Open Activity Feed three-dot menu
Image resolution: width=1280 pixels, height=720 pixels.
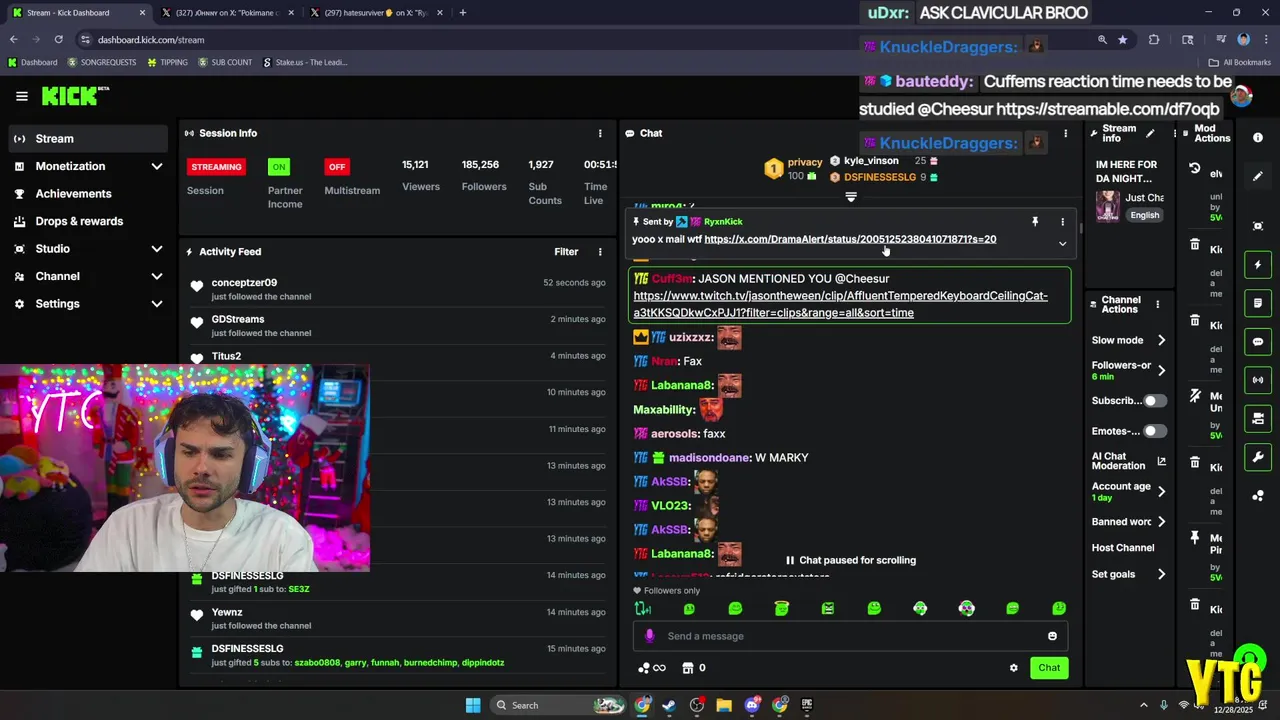(600, 252)
